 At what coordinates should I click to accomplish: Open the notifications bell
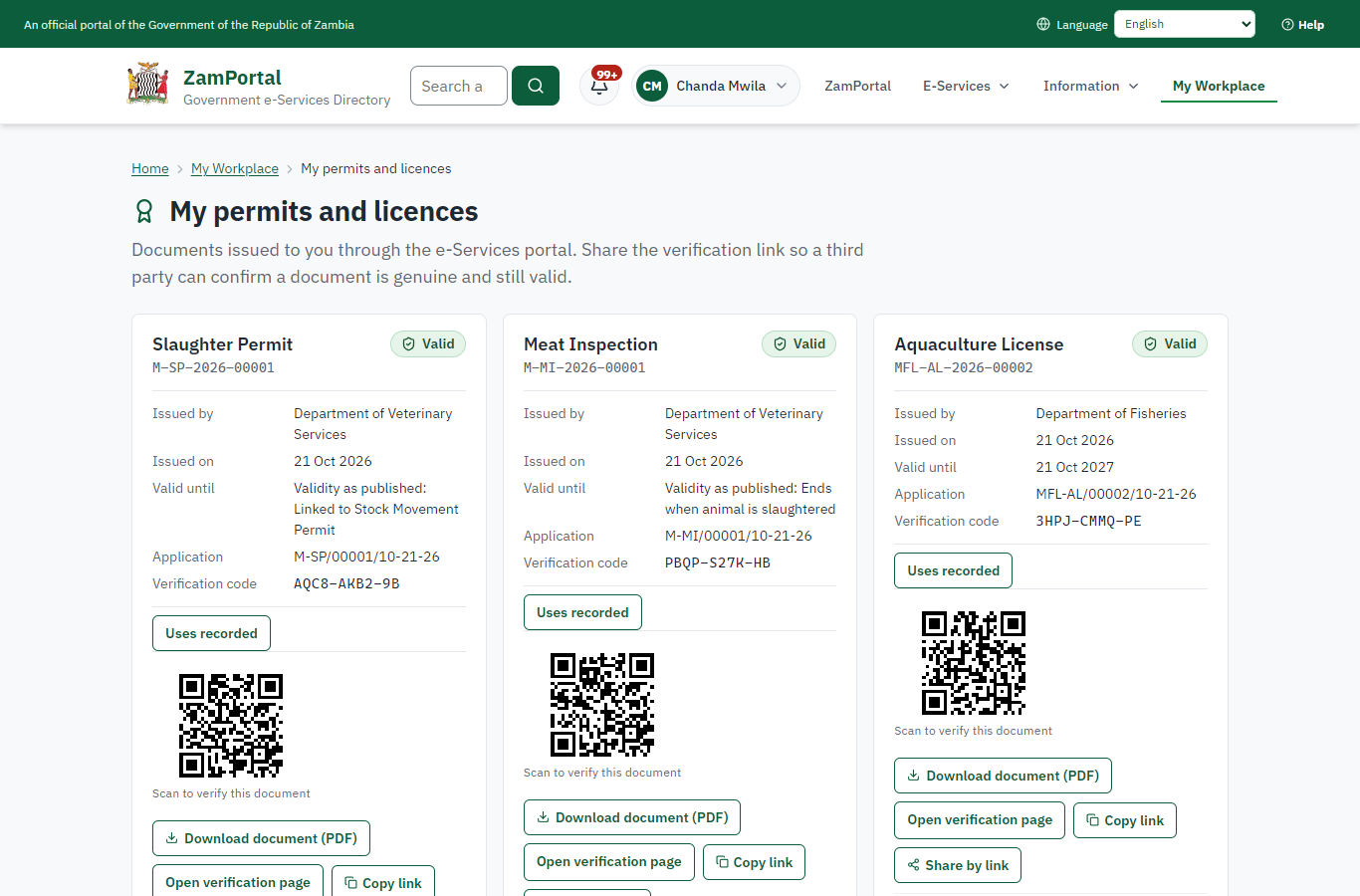tap(599, 86)
